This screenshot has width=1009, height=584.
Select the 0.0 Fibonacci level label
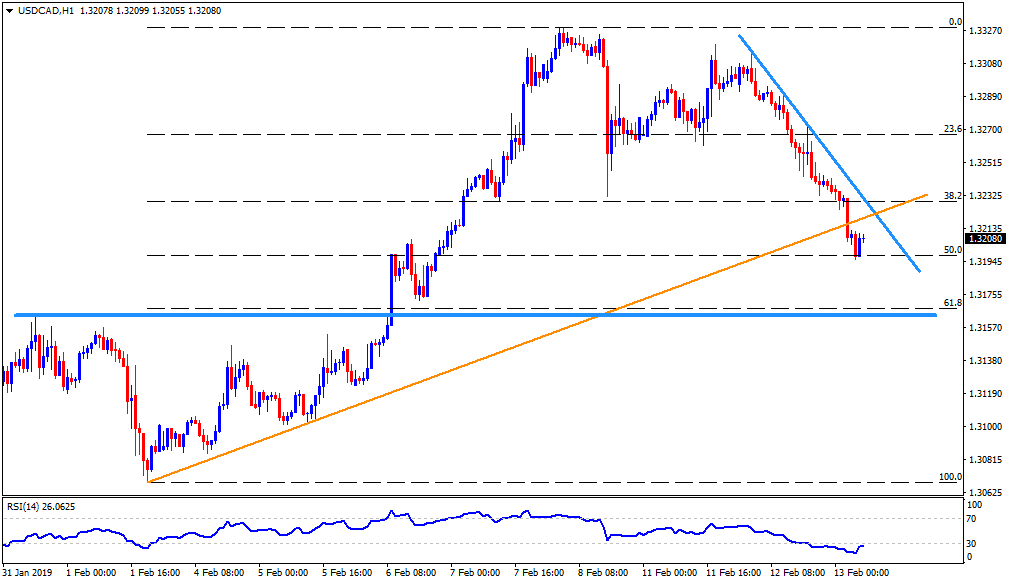[954, 22]
